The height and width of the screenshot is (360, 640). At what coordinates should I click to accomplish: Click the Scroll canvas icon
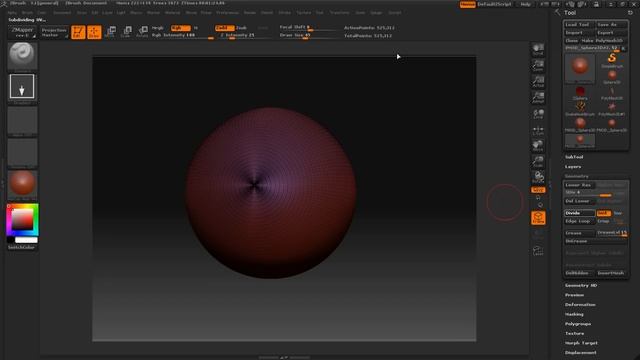click(538, 50)
